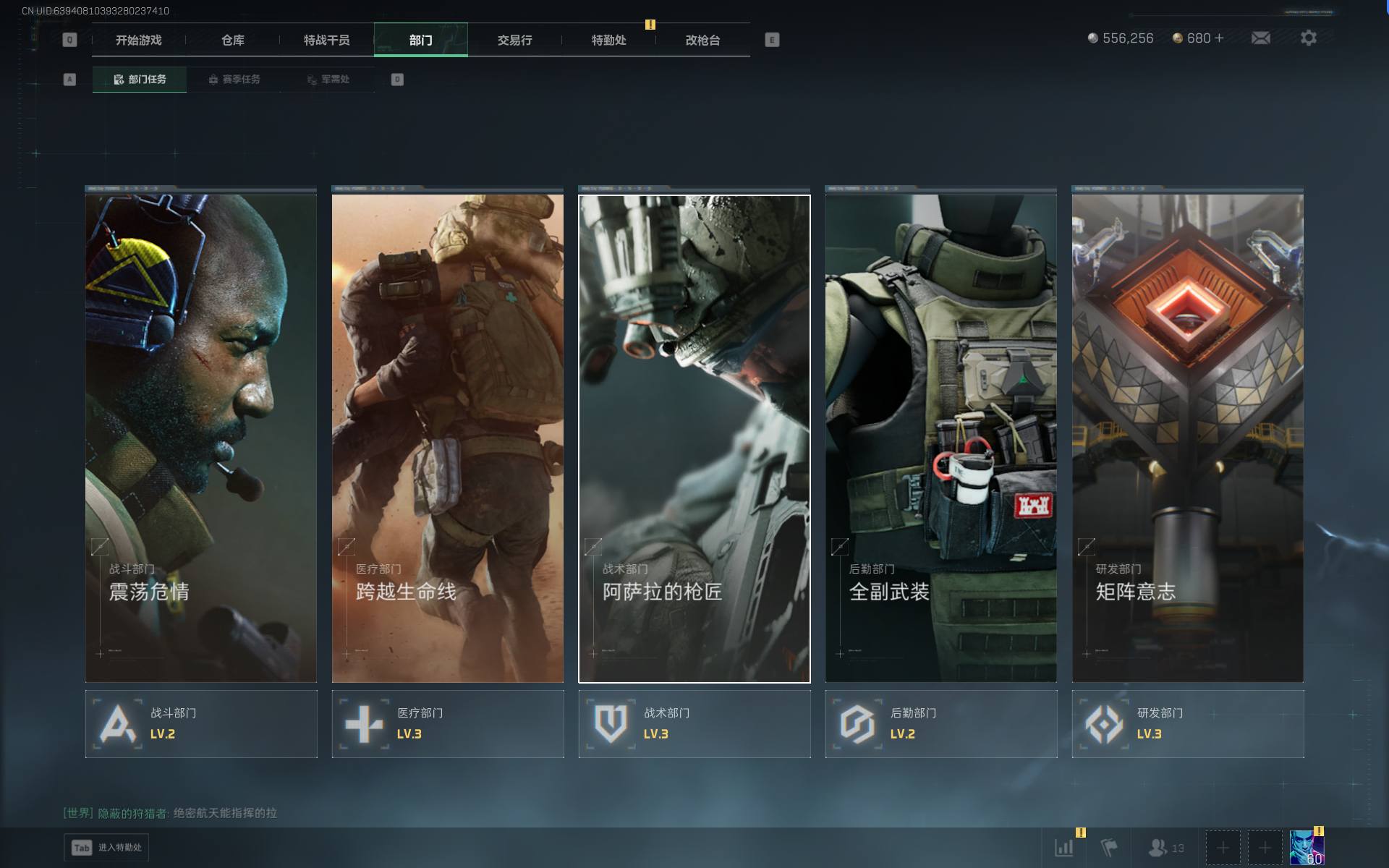Open the mail envelope icon

(x=1260, y=38)
